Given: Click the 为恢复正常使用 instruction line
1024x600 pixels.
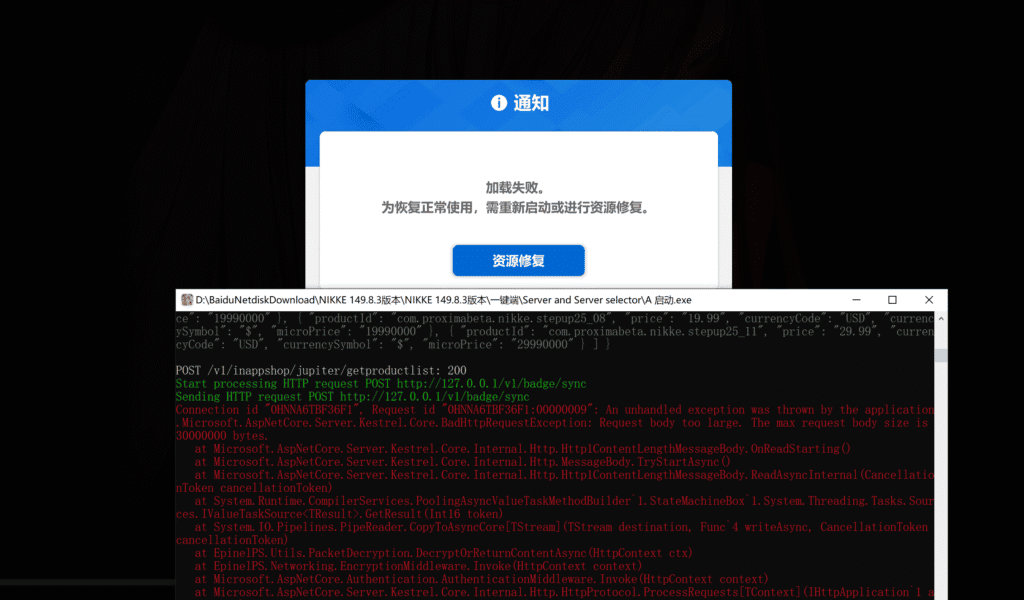Looking at the screenshot, I should pyautogui.click(x=516, y=208).
